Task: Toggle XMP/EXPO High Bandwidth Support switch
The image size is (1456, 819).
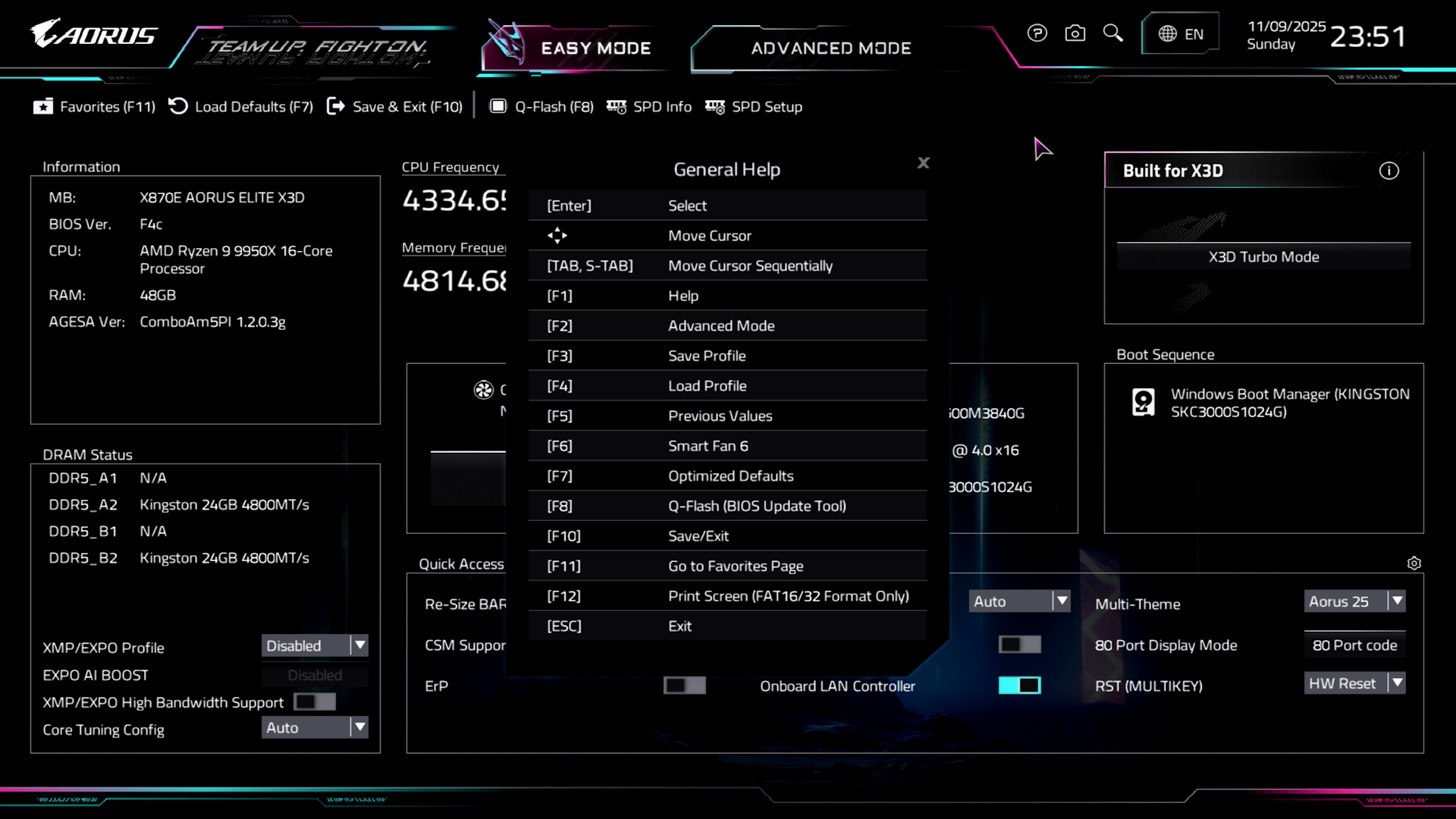Action: (315, 702)
